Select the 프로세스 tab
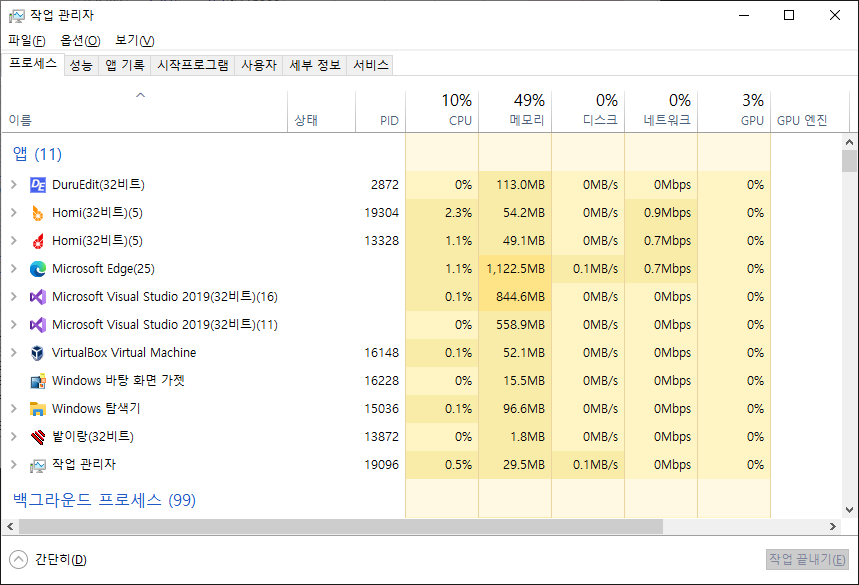Screen dimensions: 859x585 [x=33, y=64]
